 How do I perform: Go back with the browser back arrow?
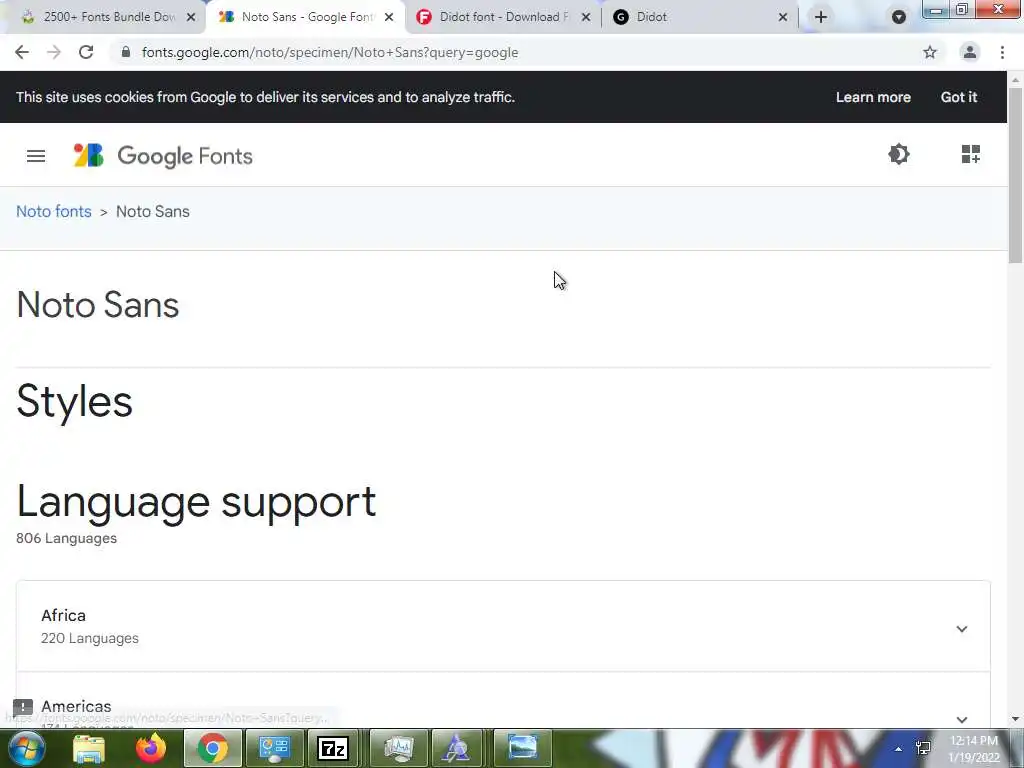coord(22,52)
